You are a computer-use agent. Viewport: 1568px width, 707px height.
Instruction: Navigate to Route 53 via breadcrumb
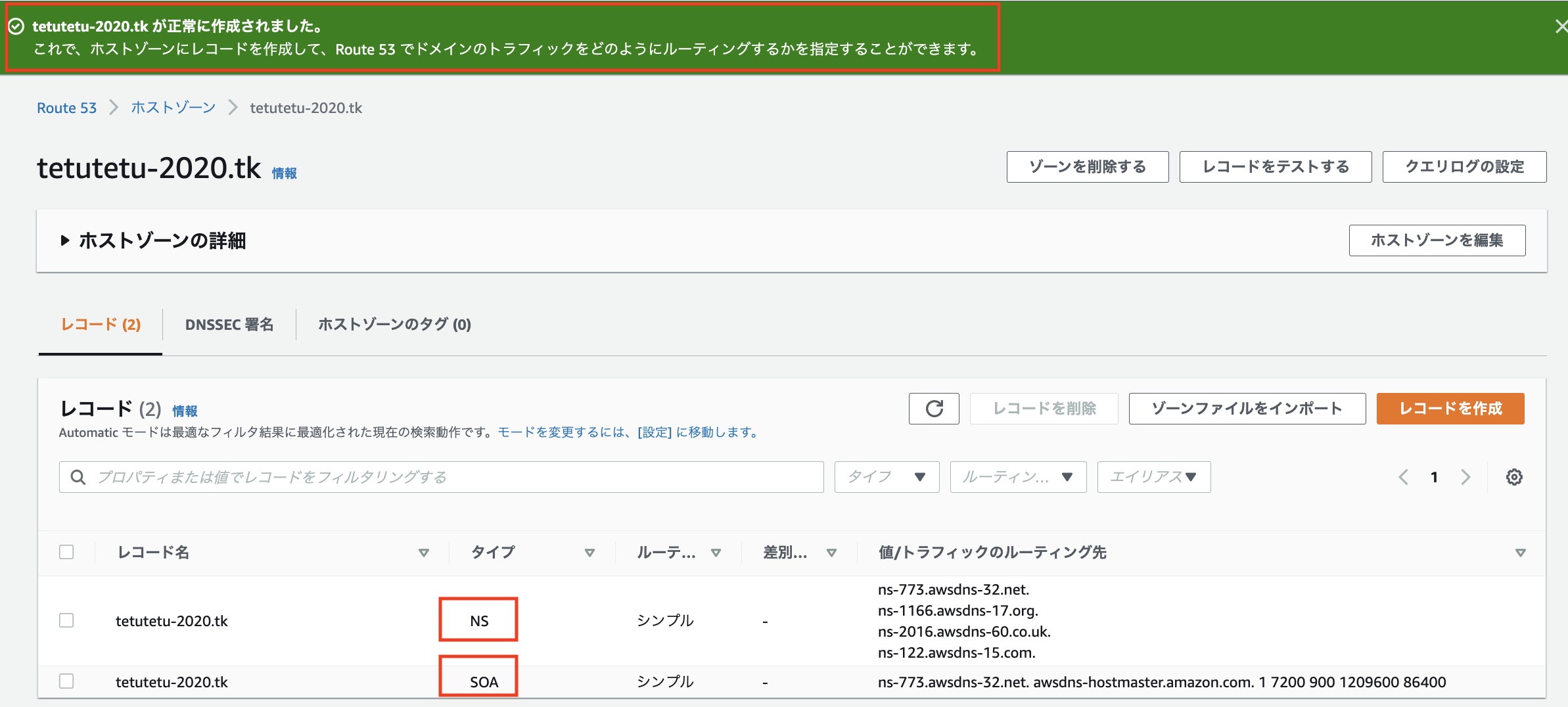click(x=66, y=107)
